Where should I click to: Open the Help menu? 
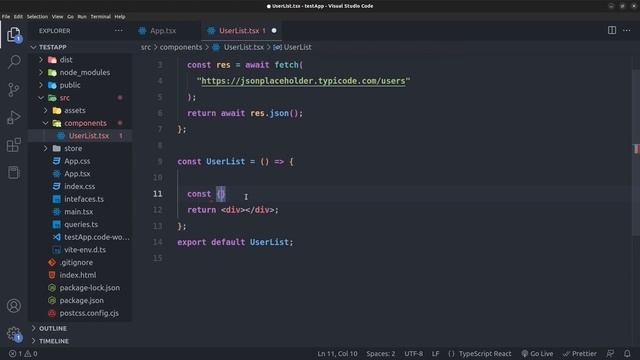click(x=120, y=17)
